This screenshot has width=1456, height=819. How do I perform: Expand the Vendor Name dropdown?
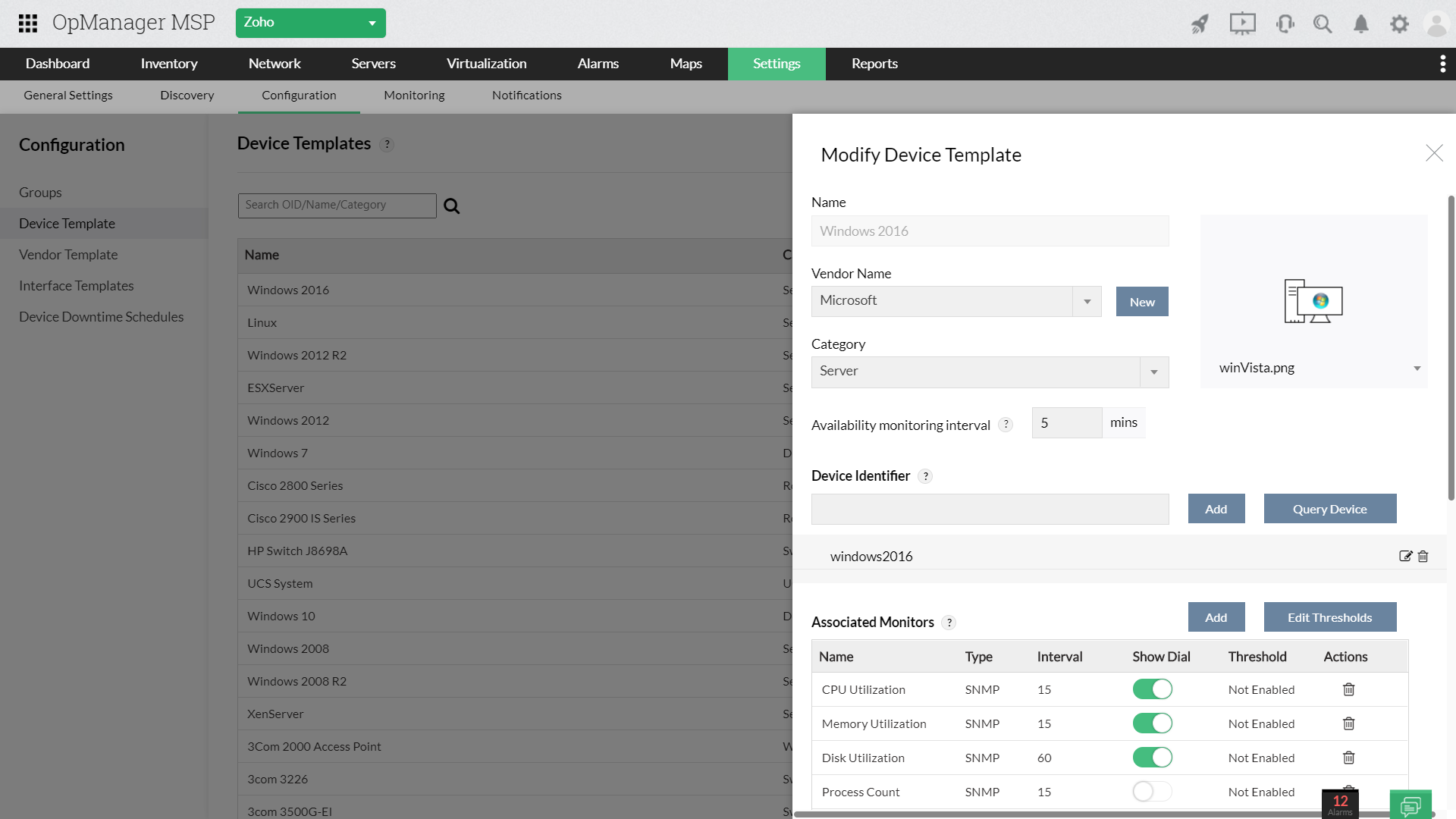(1087, 301)
